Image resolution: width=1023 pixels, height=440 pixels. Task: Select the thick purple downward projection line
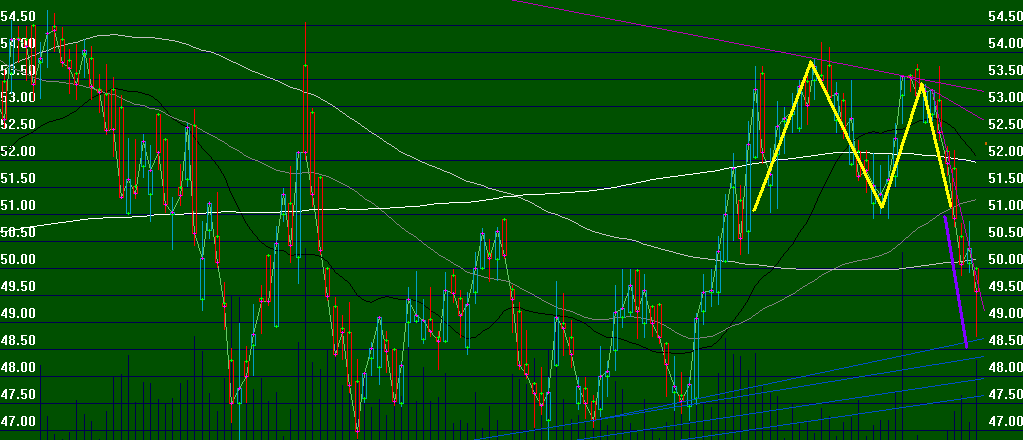tap(956, 282)
